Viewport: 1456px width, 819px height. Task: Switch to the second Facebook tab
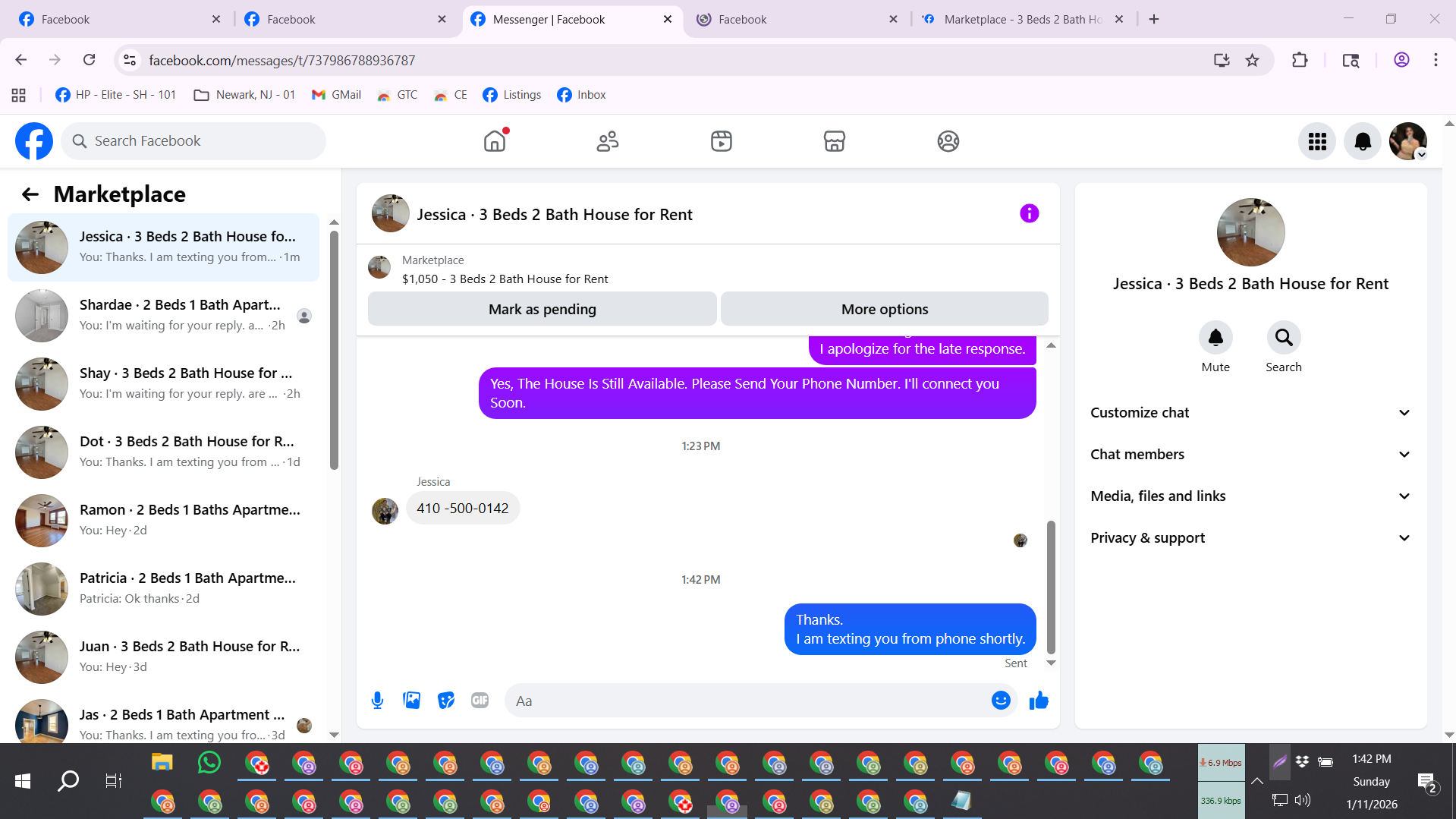coord(344,19)
